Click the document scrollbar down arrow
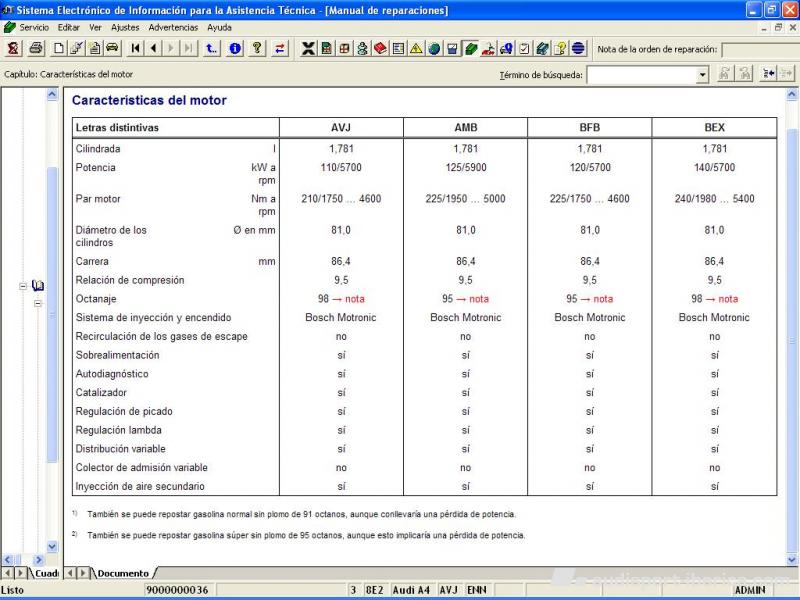Image resolution: width=800 pixels, height=600 pixels. pyautogui.click(x=791, y=560)
